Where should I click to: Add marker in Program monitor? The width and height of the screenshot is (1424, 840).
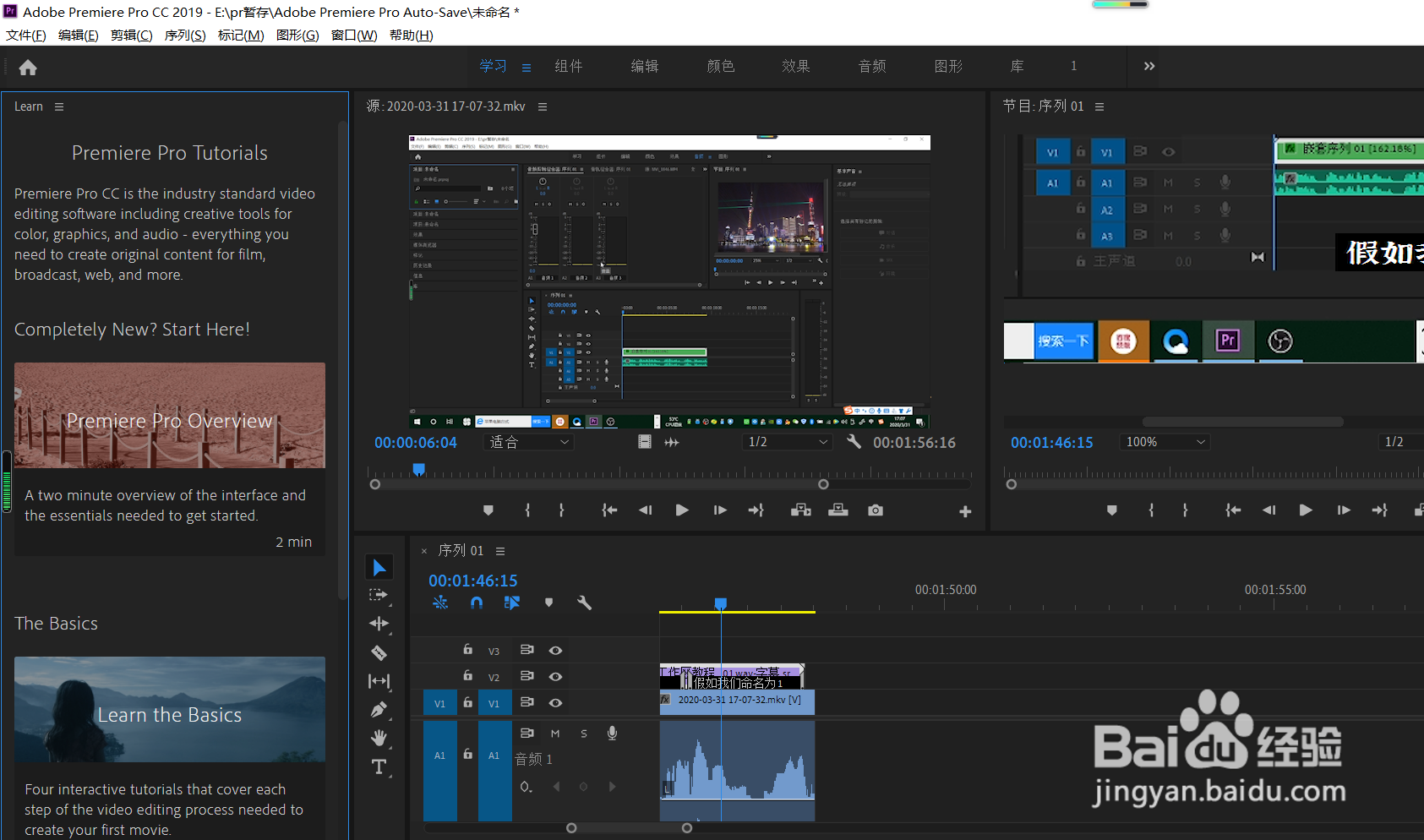point(1111,510)
